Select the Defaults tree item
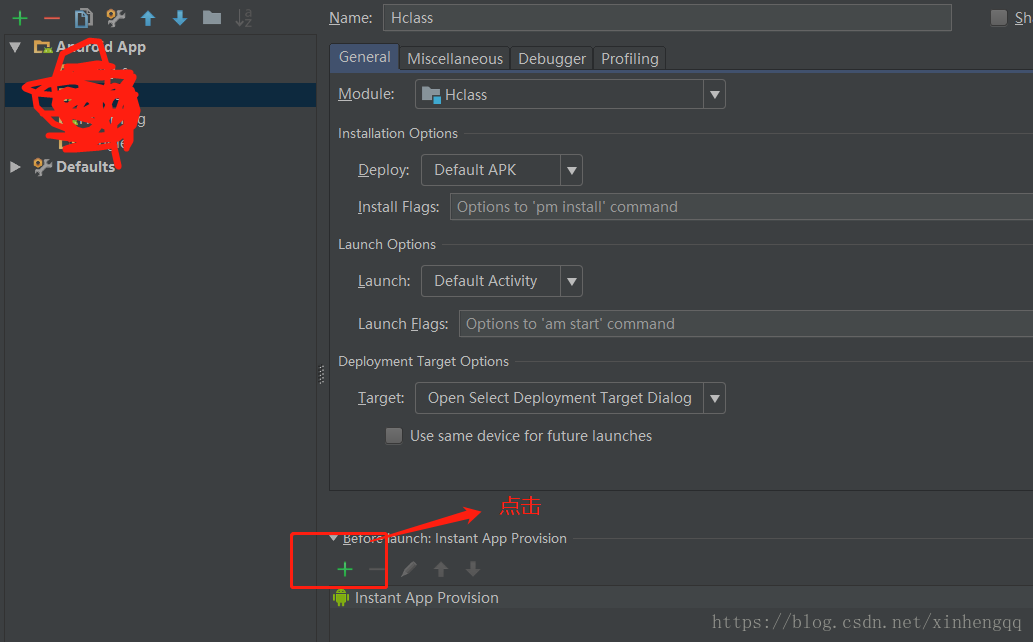The height and width of the screenshot is (642, 1033). [86, 167]
